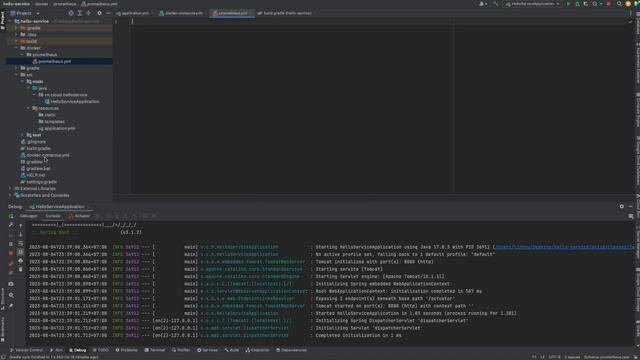The height and width of the screenshot is (360, 640).
Task: Collapse the prometheus folder in project tree
Action: point(22,55)
